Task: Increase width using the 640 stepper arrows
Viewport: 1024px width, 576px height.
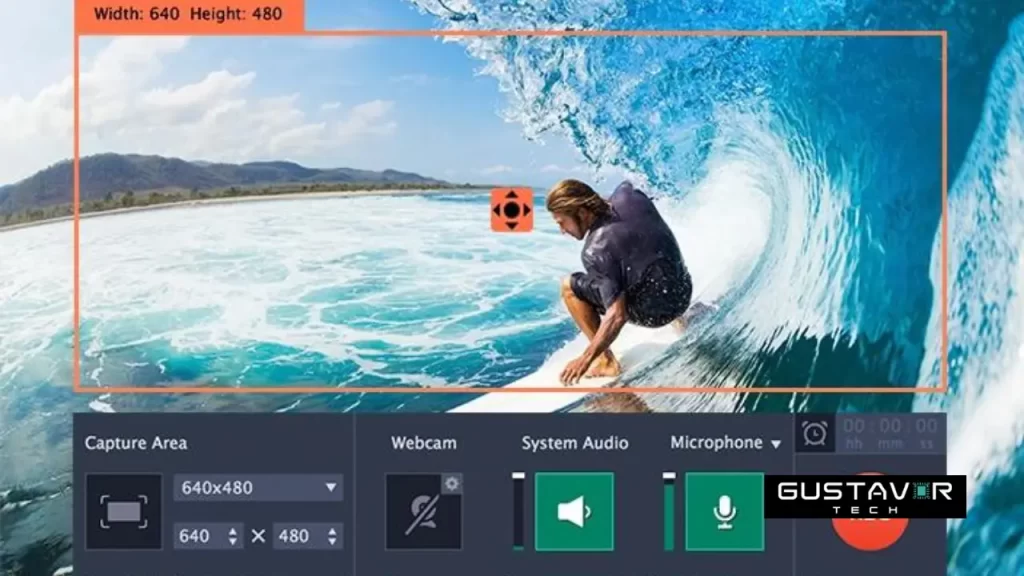Action: point(232,534)
